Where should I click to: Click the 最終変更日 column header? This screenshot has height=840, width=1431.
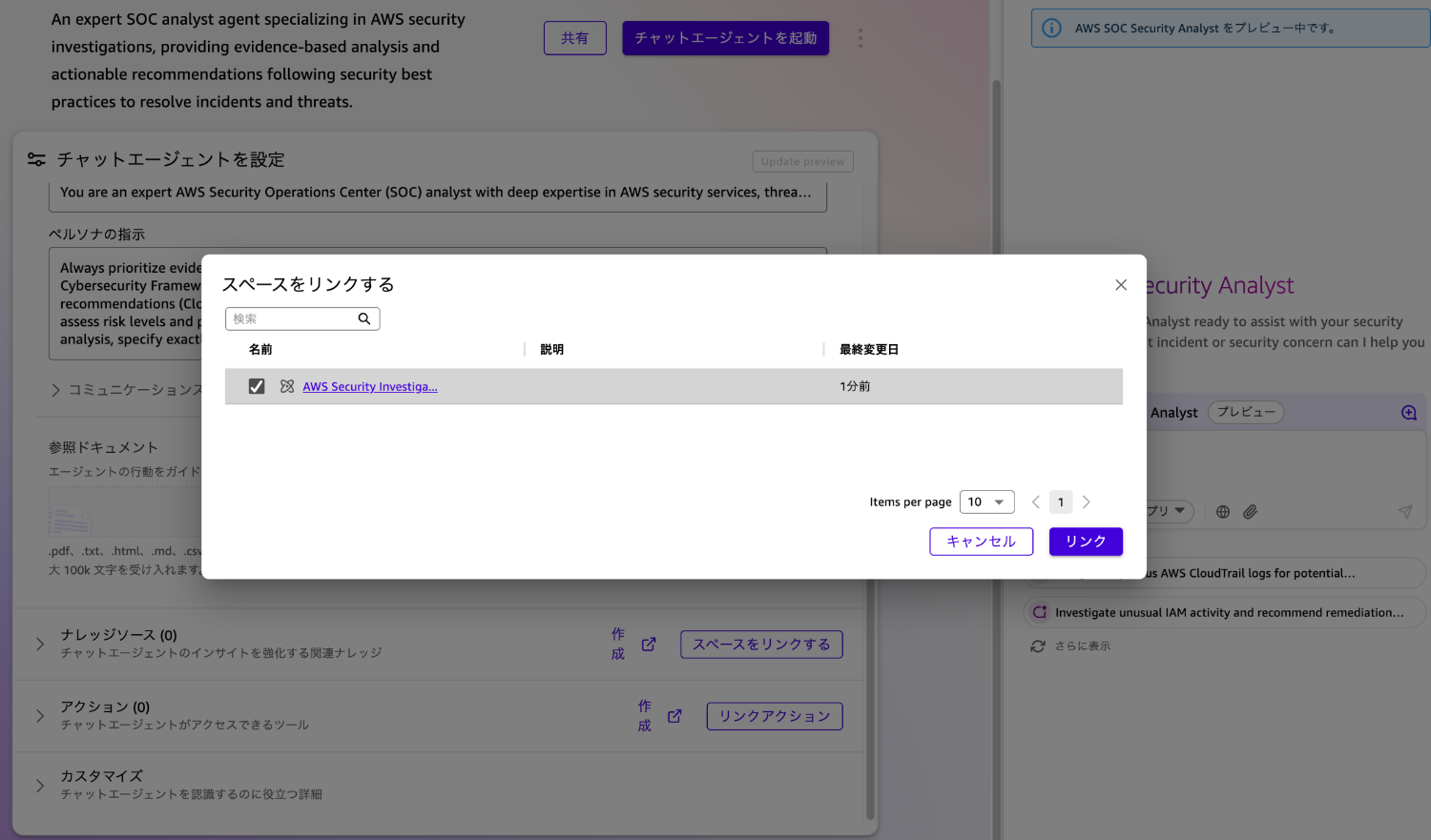(869, 350)
